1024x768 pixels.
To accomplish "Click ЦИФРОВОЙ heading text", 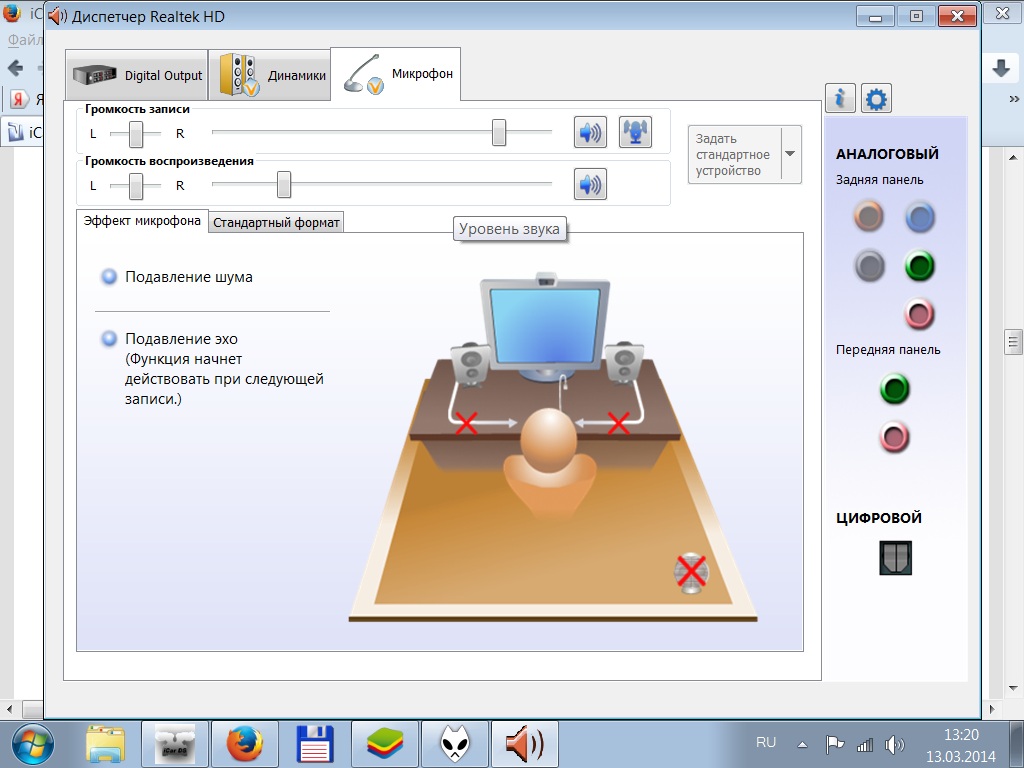I will point(878,518).
